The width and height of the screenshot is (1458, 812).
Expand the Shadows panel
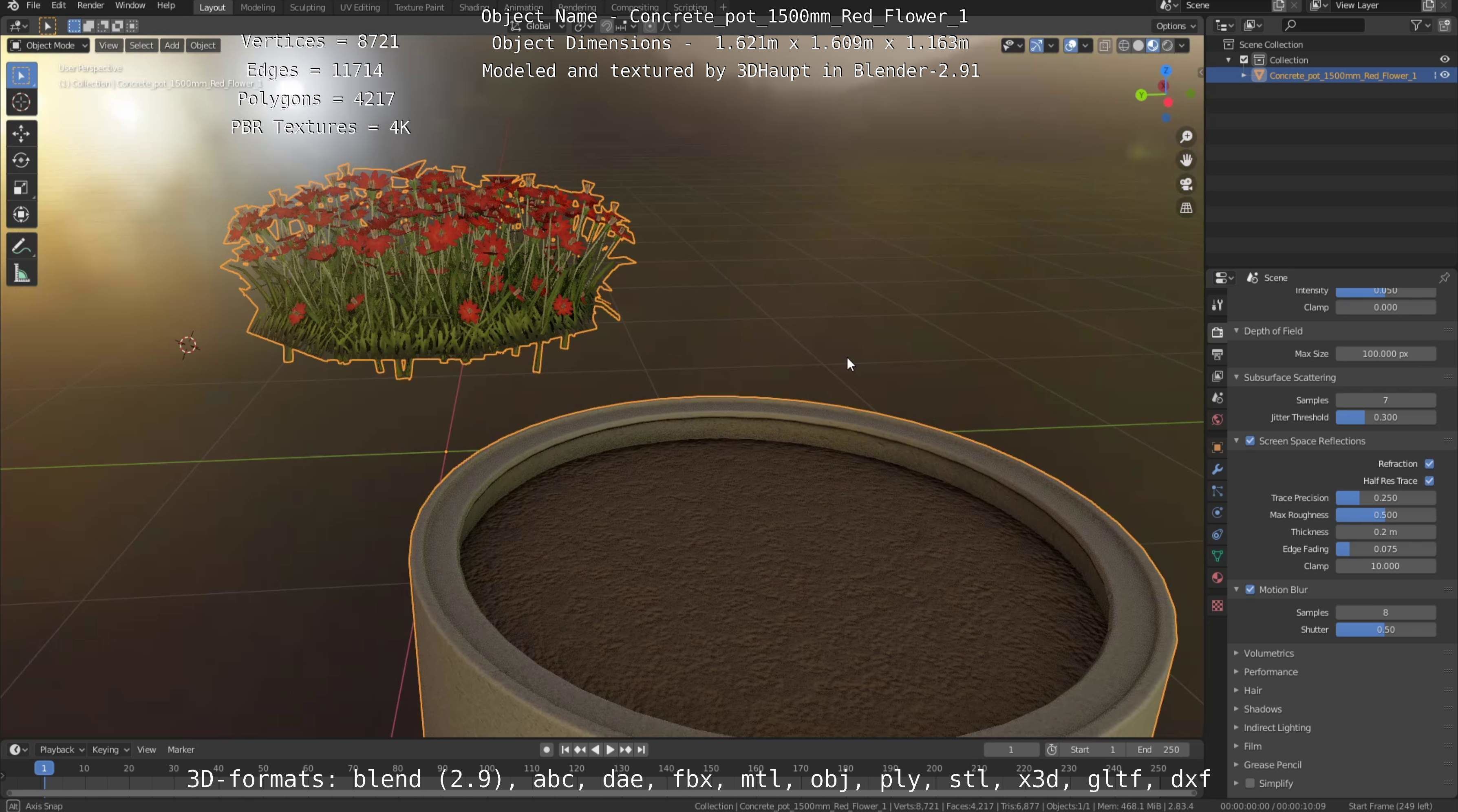[x=1236, y=709]
